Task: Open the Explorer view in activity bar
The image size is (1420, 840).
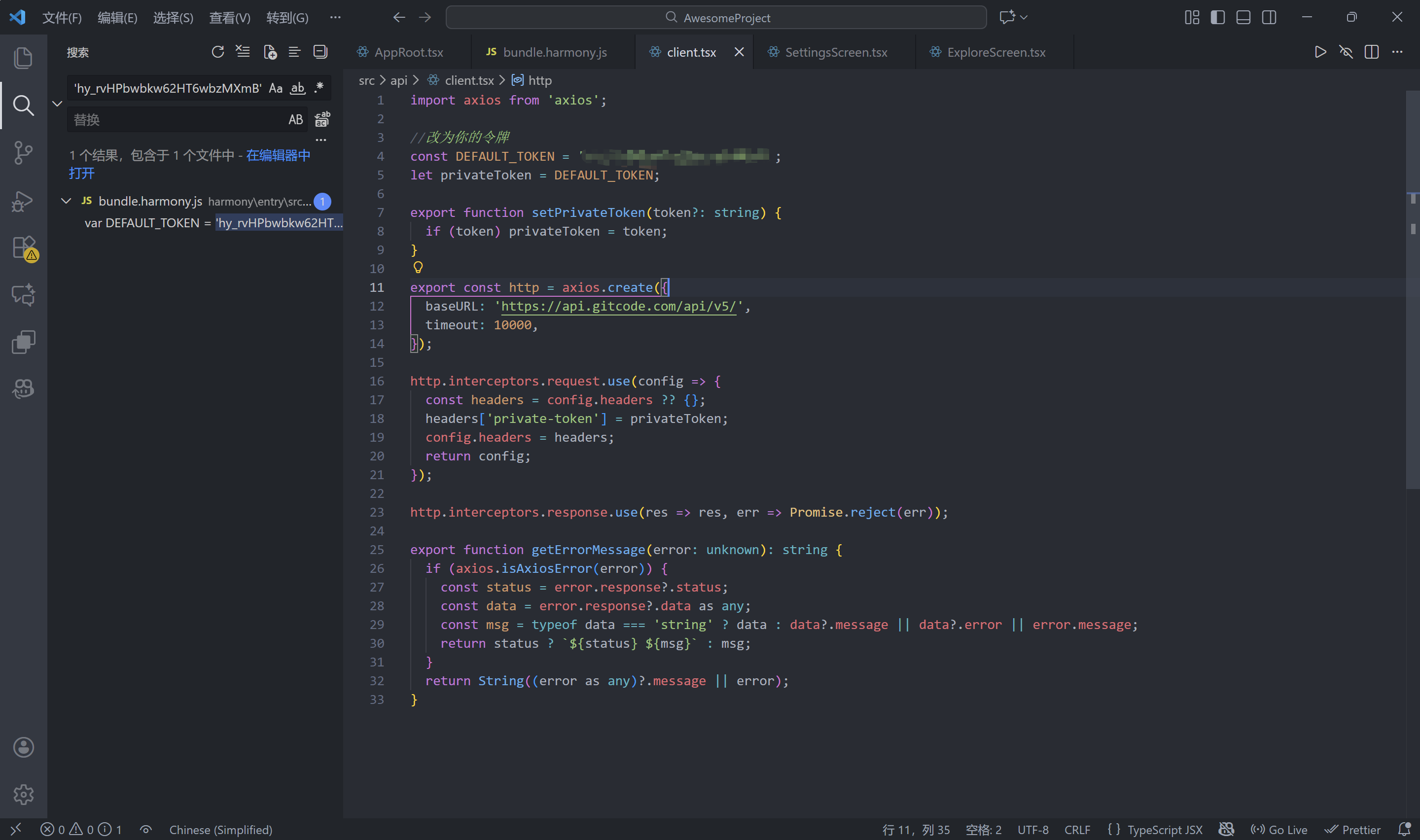Action: coord(23,58)
